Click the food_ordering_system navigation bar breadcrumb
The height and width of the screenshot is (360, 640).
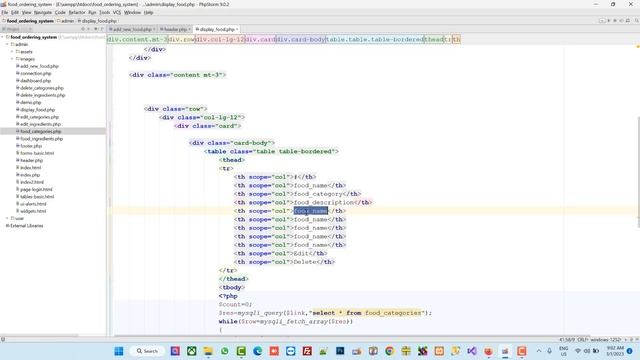pyautogui.click(x=28, y=21)
